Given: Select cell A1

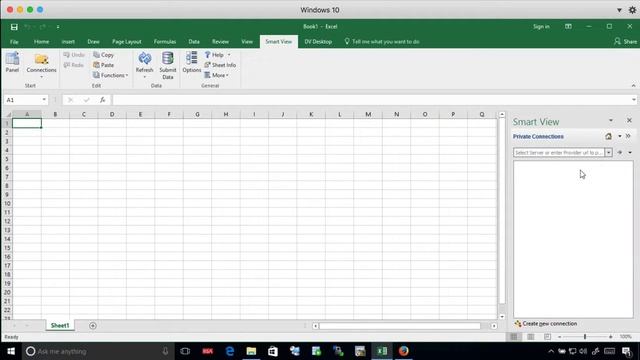Looking at the screenshot, I should click(x=27, y=123).
